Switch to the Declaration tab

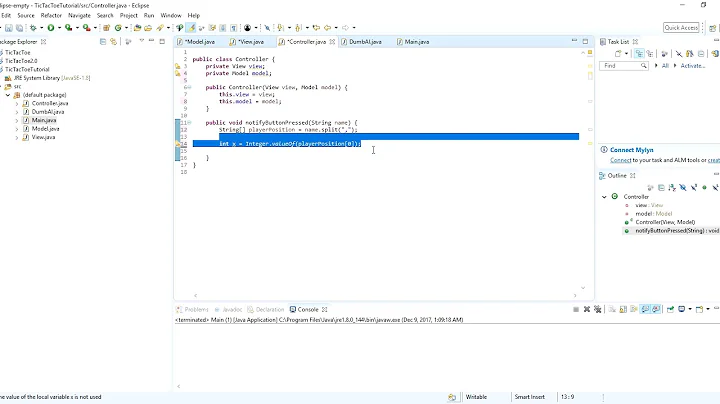[266, 309]
